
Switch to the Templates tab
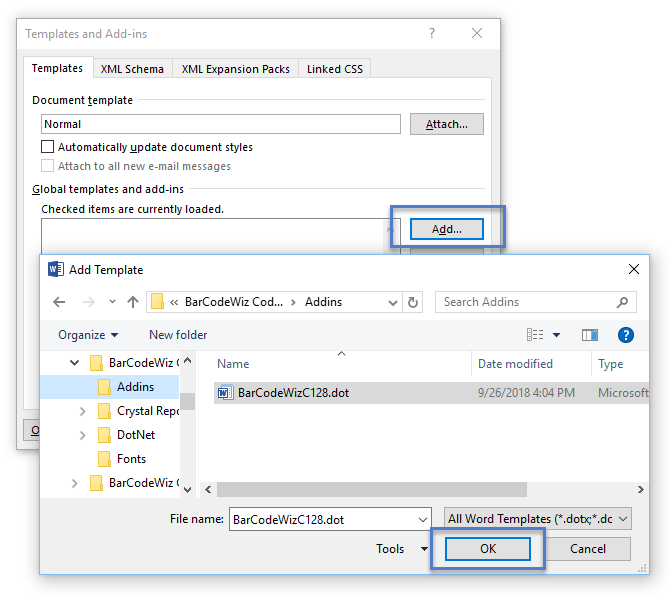[x=57, y=68]
